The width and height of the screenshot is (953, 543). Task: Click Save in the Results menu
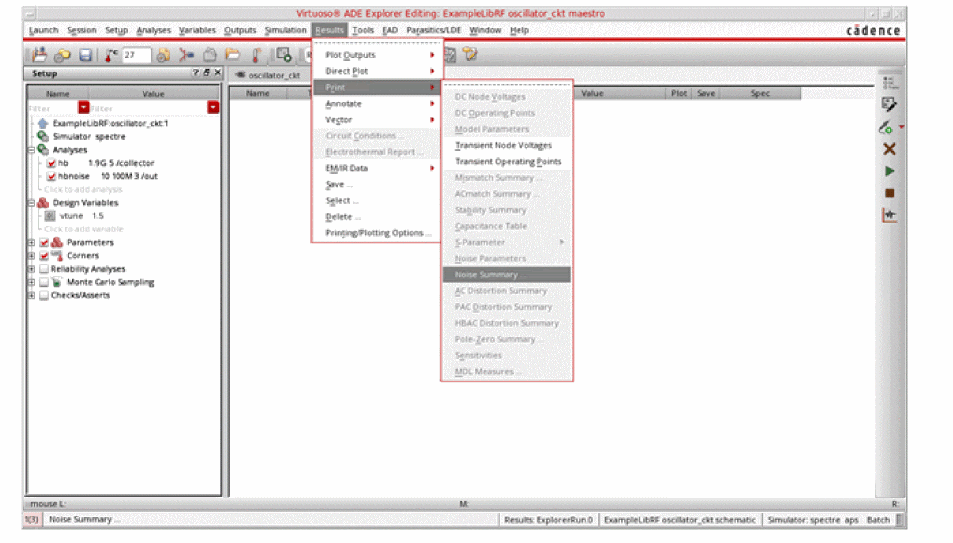[x=377, y=184]
